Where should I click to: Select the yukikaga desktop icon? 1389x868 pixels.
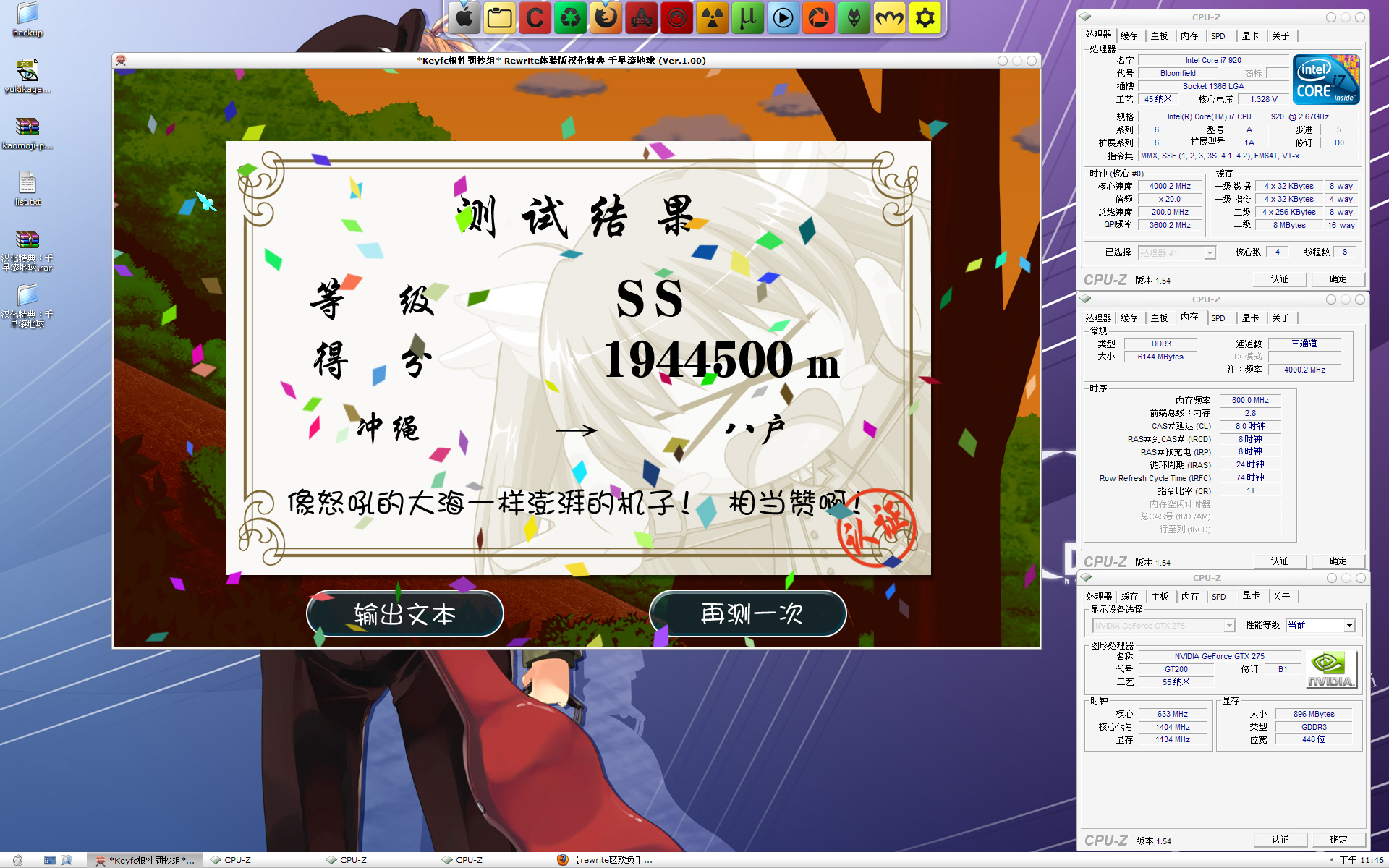coord(27,76)
